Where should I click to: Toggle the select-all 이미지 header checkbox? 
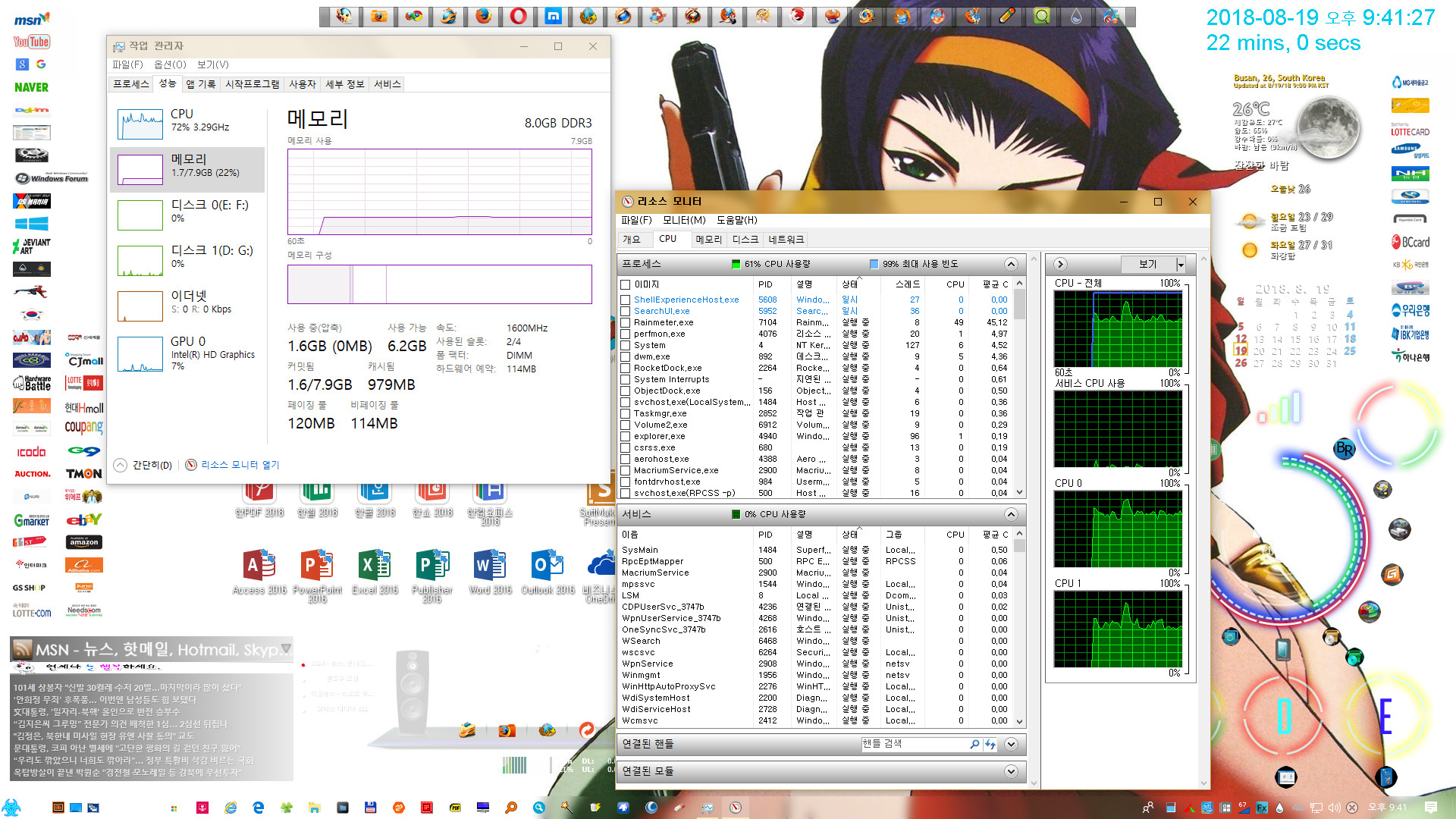pos(626,284)
